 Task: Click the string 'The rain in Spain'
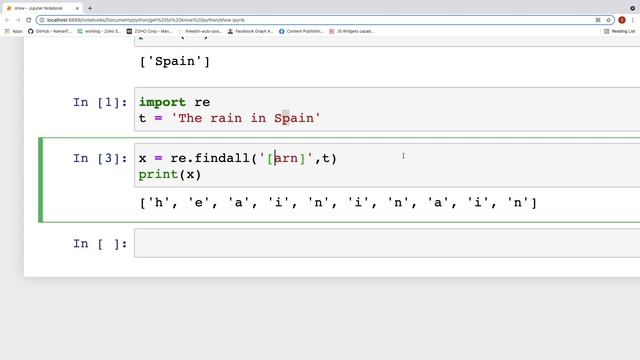coord(246,118)
